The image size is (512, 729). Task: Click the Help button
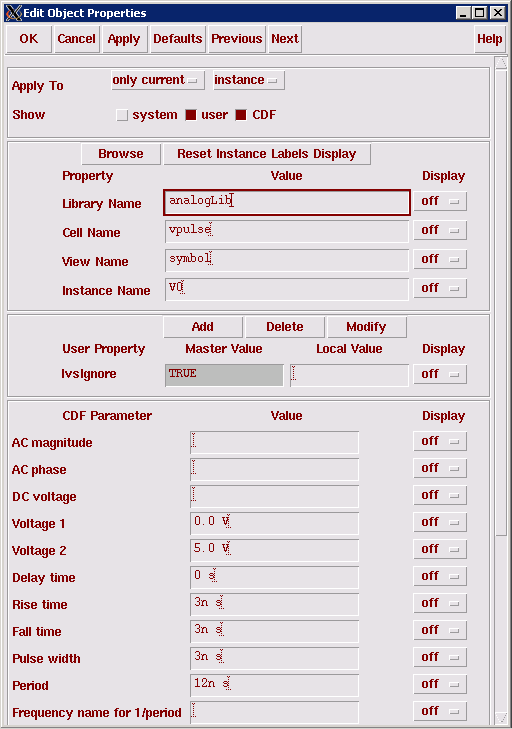coord(489,39)
